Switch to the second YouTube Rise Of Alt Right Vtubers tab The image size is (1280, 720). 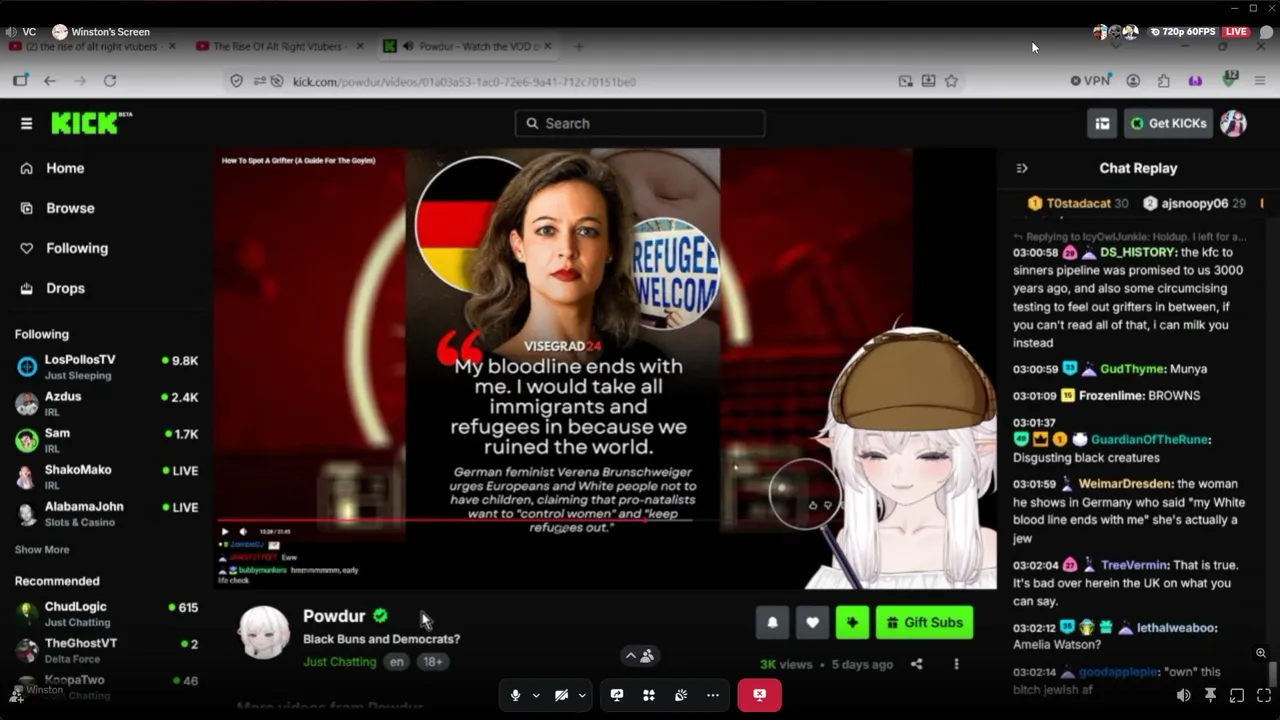(280, 46)
